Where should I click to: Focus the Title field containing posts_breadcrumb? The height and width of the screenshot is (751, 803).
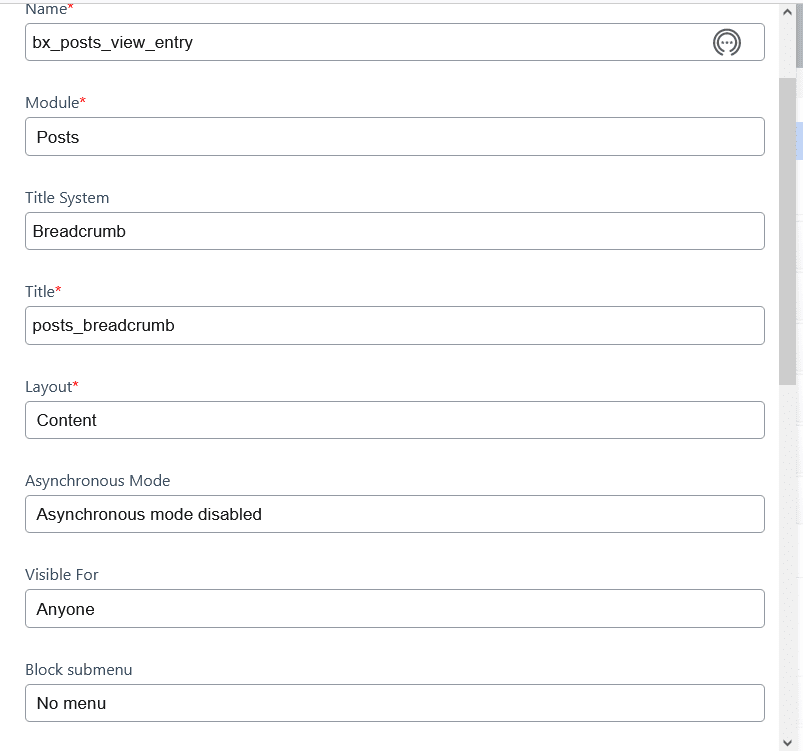394,325
